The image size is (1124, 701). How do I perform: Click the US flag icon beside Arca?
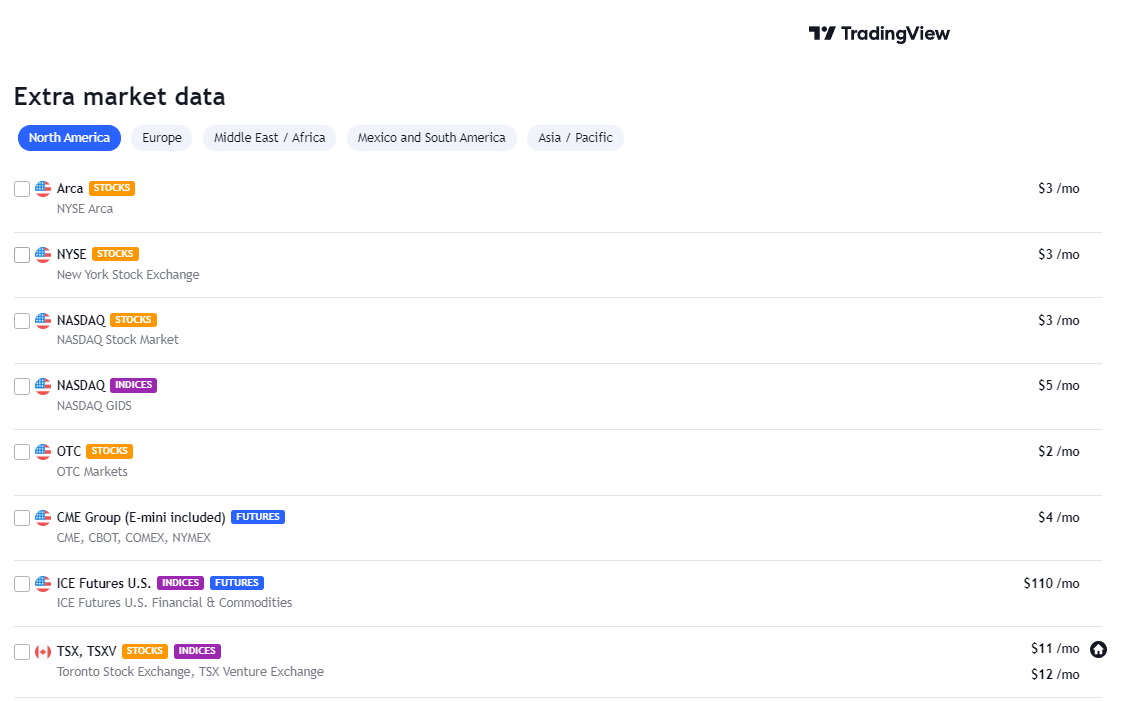(x=43, y=189)
